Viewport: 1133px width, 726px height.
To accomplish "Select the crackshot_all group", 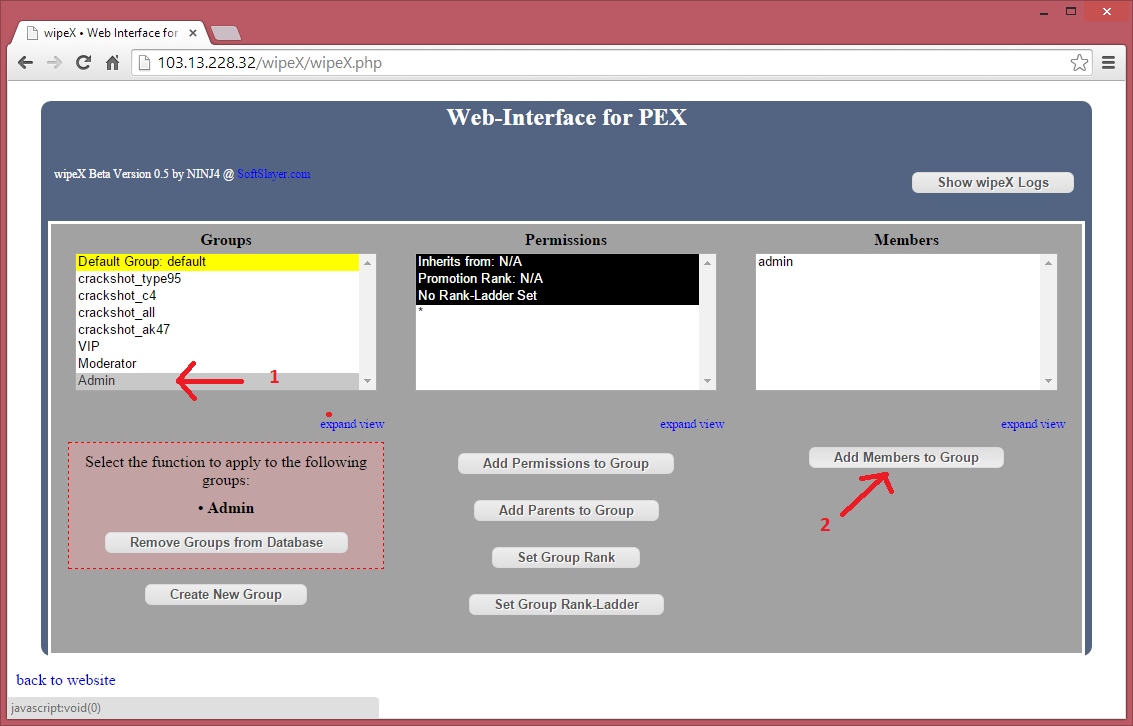I will pos(217,313).
